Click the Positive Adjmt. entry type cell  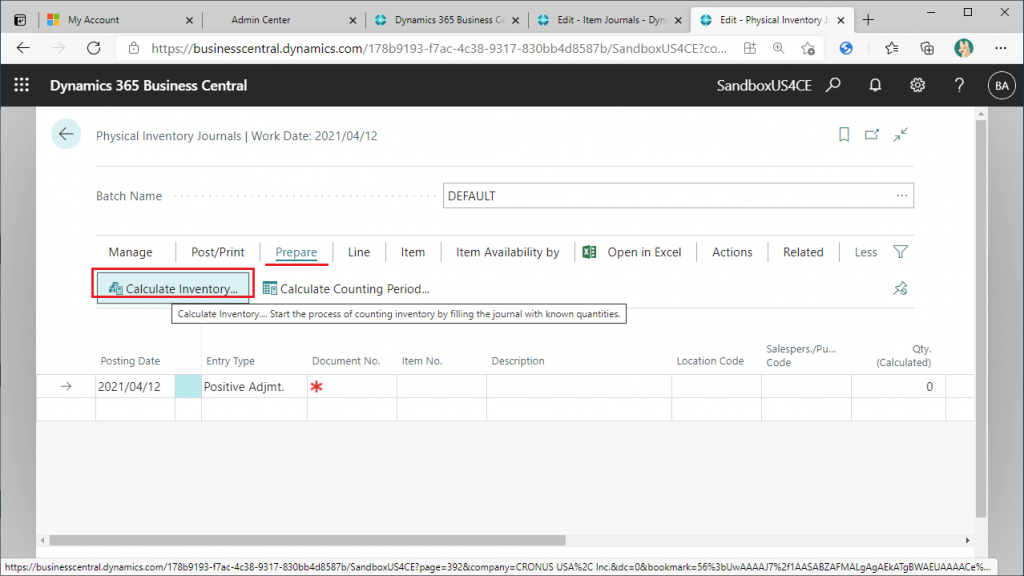[x=254, y=386]
